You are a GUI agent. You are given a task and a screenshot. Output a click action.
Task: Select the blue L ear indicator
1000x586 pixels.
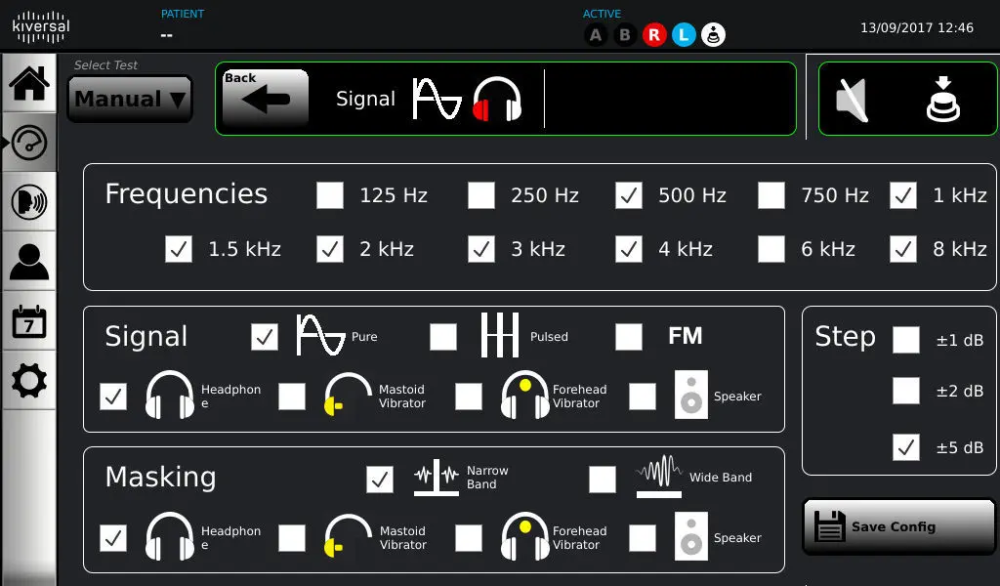pyautogui.click(x=683, y=35)
